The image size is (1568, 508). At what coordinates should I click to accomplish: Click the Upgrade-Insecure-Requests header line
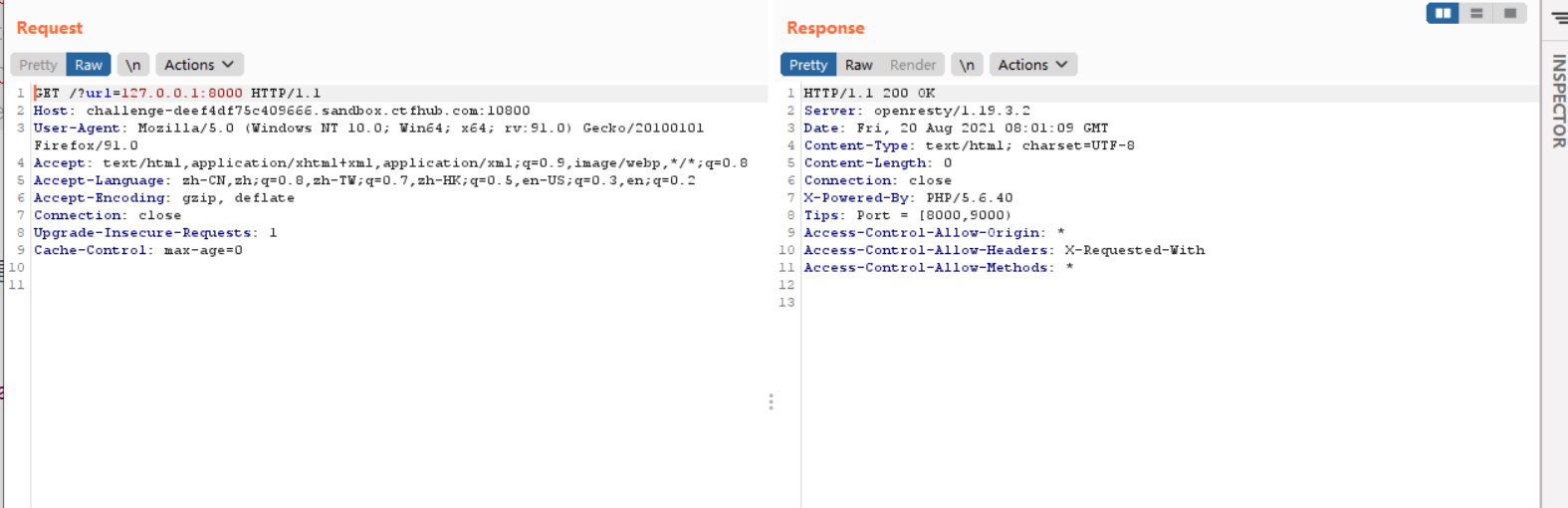[155, 232]
